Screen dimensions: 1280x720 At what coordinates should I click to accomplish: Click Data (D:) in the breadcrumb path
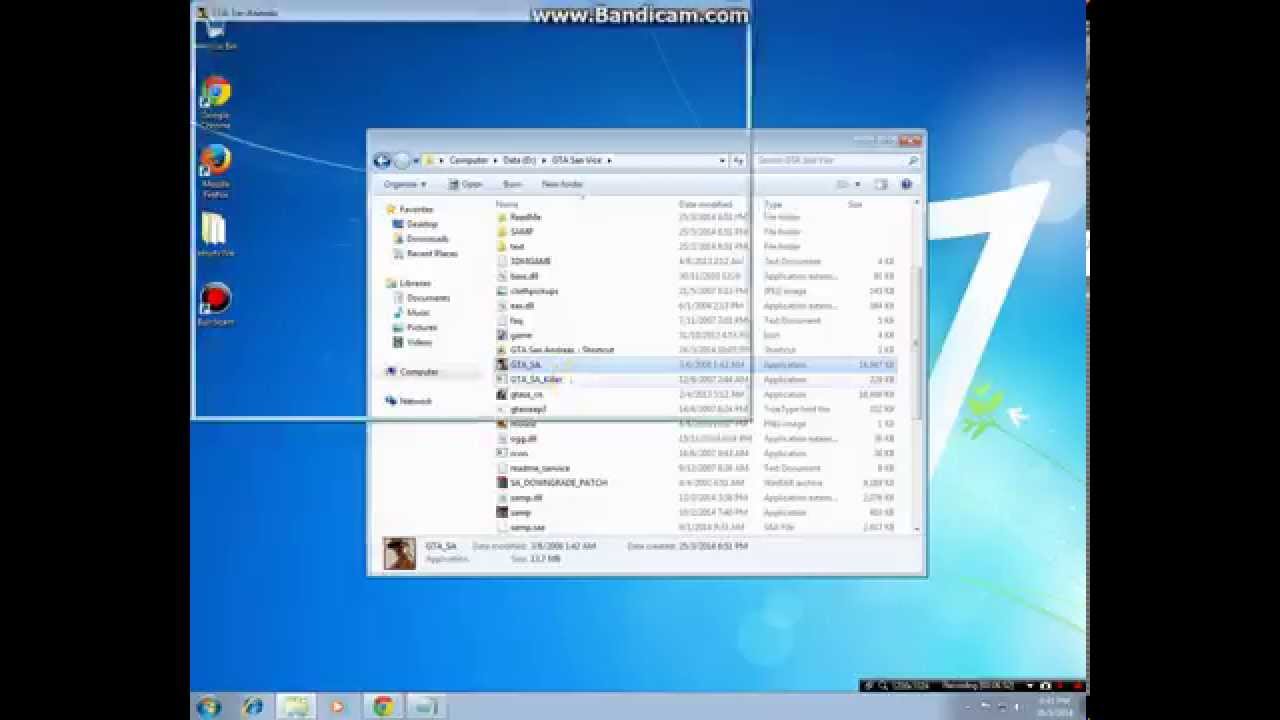tap(520, 160)
